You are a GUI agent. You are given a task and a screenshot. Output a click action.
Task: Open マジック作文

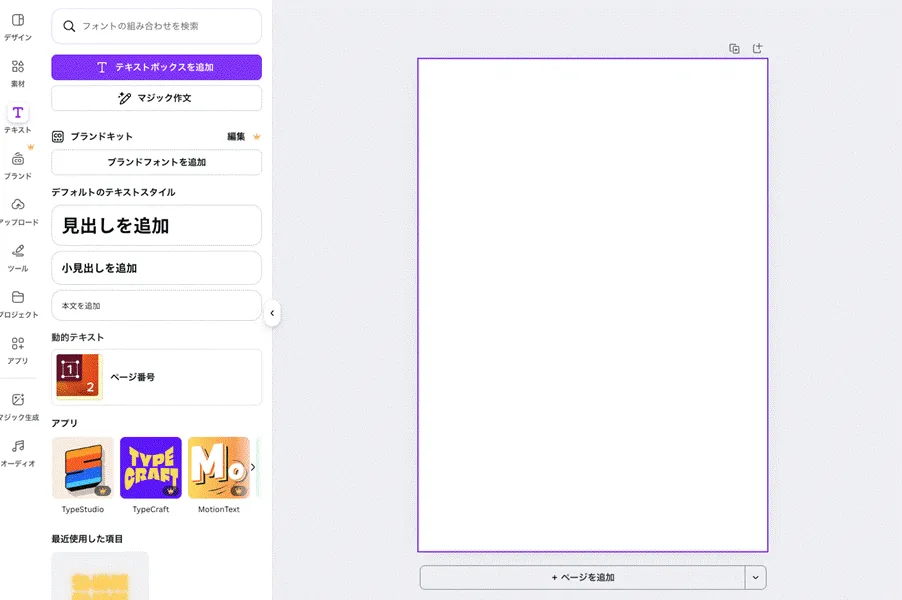pyautogui.click(x=156, y=98)
